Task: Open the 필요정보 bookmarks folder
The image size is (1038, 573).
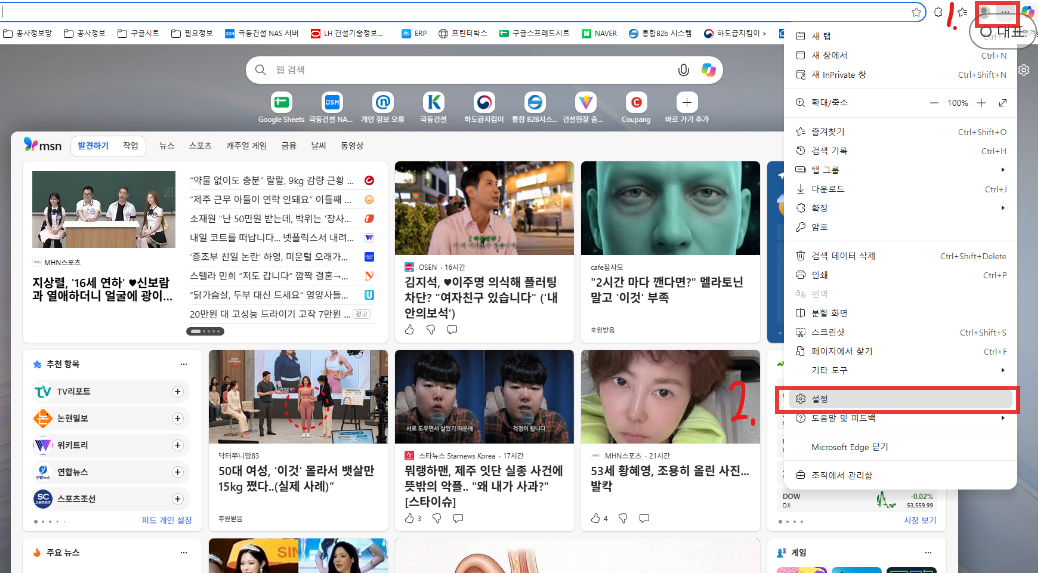Action: coord(192,33)
